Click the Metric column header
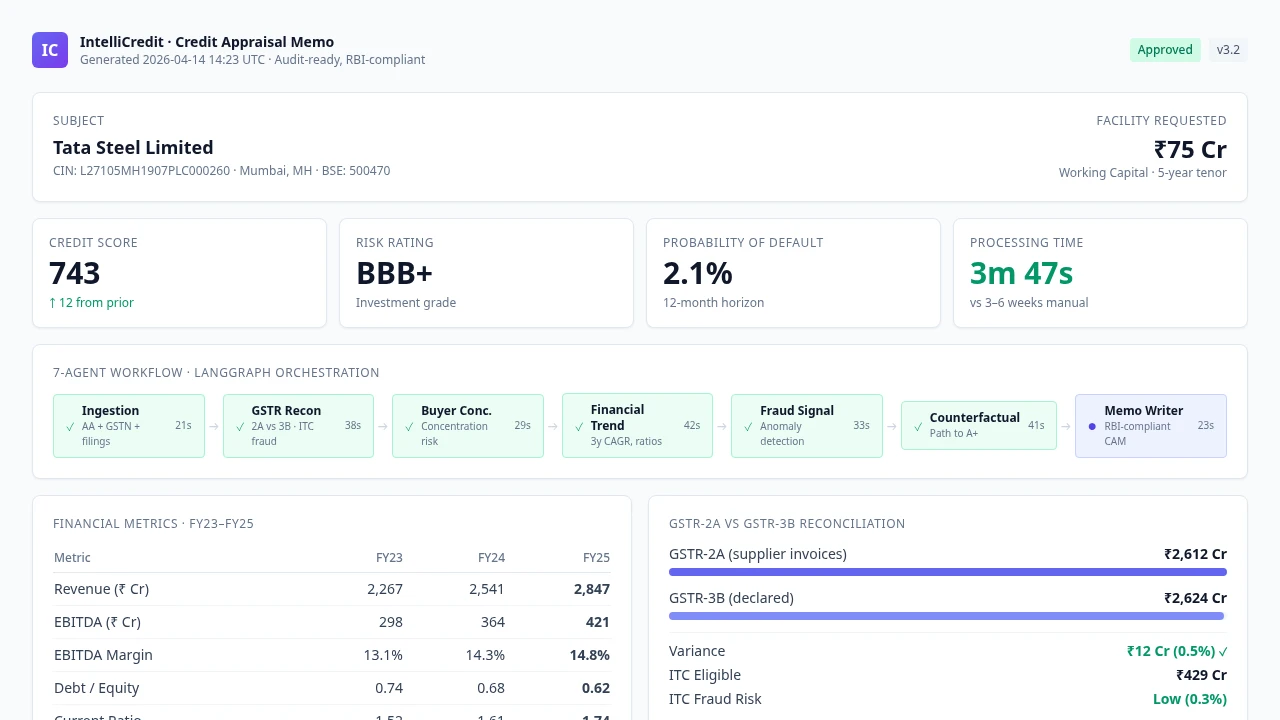The width and height of the screenshot is (1280, 720). point(72,558)
